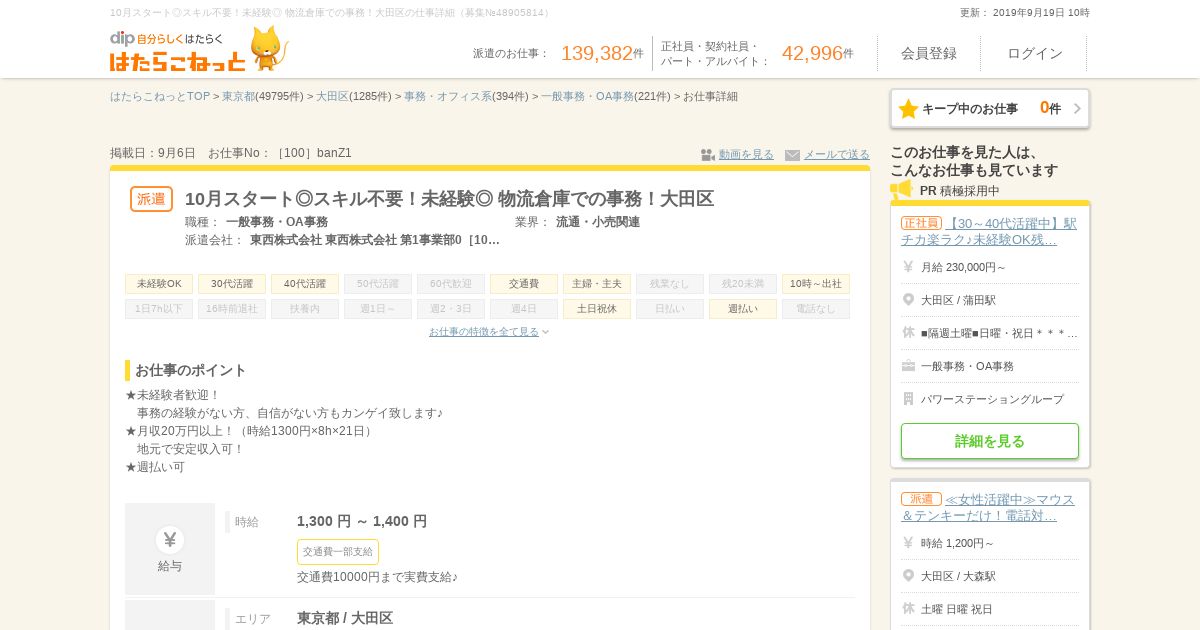Click the 週払い feature tag

pyautogui.click(x=743, y=309)
